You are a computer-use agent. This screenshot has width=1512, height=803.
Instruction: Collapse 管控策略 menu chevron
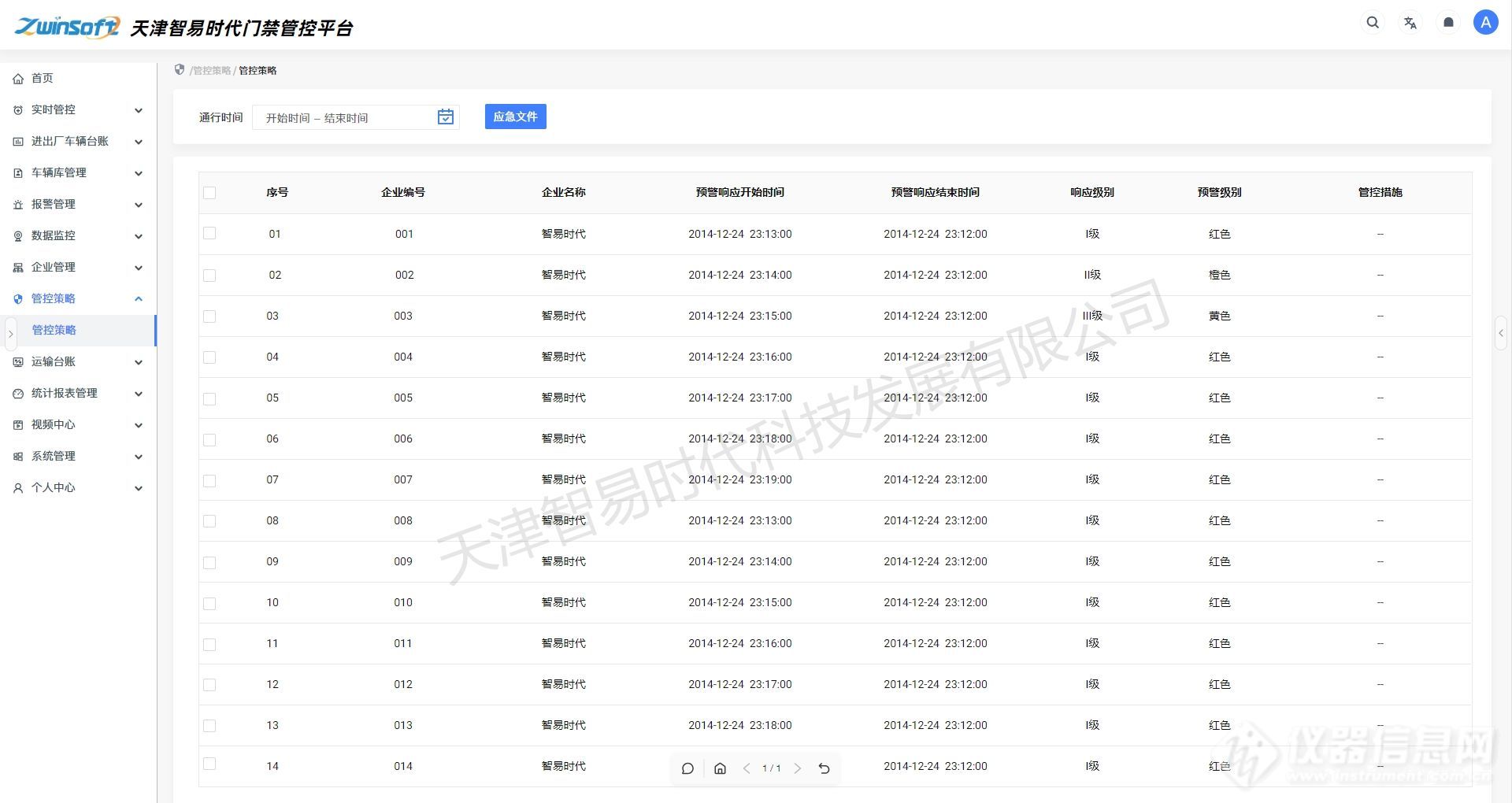click(139, 298)
